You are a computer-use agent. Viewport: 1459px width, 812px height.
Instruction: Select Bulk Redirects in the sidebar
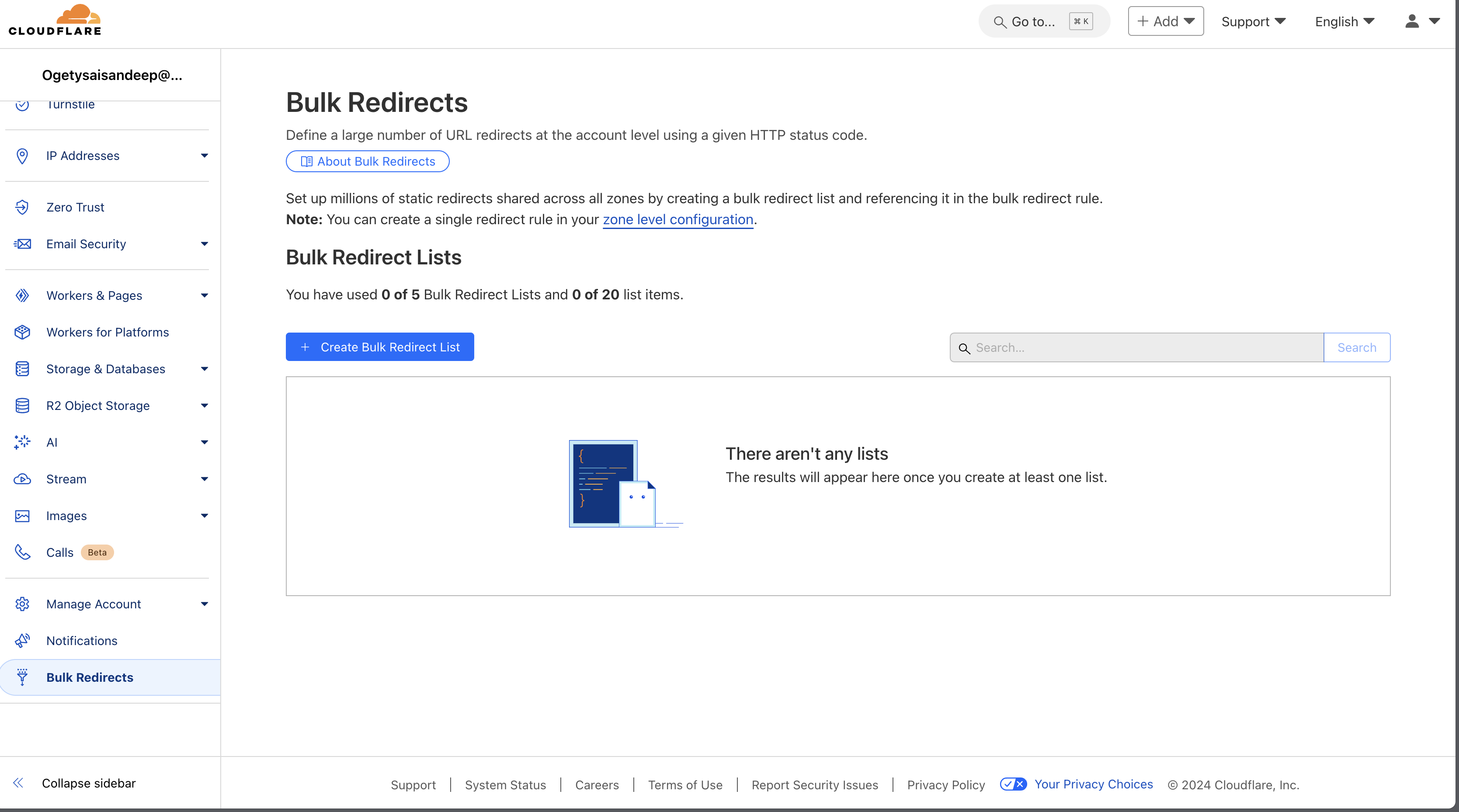click(90, 677)
